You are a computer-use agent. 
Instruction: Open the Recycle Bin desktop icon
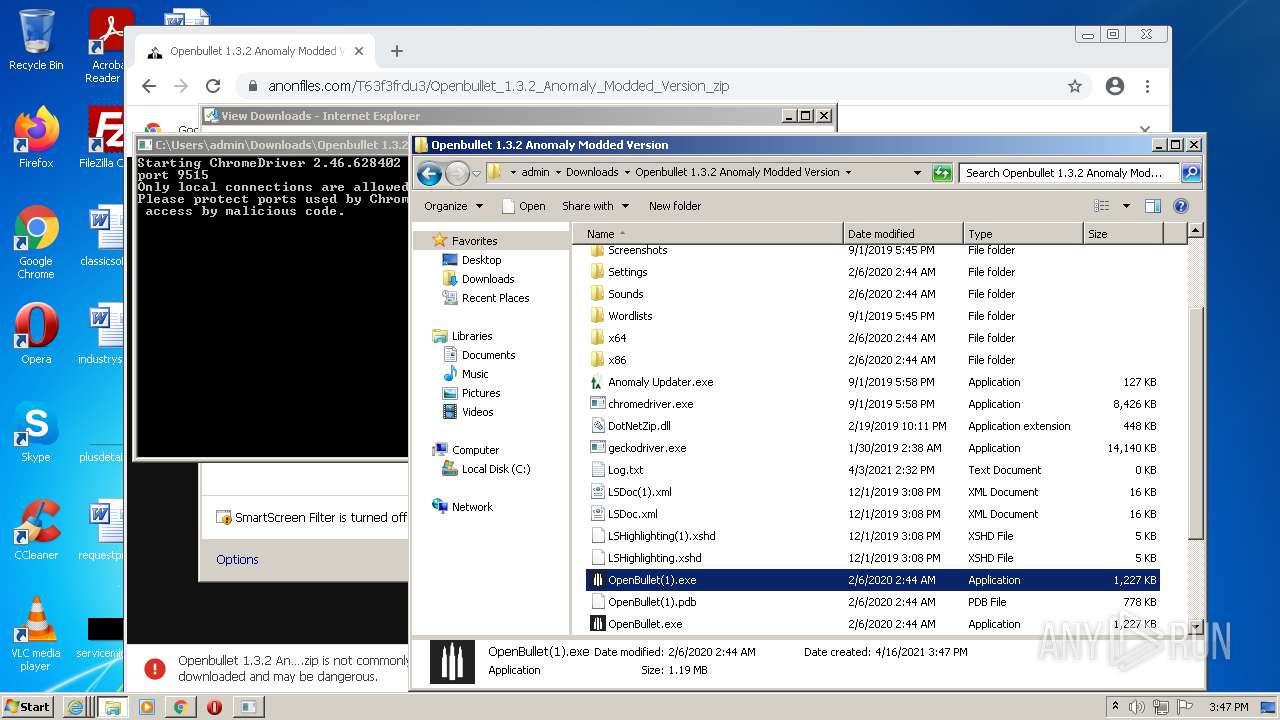click(36, 40)
